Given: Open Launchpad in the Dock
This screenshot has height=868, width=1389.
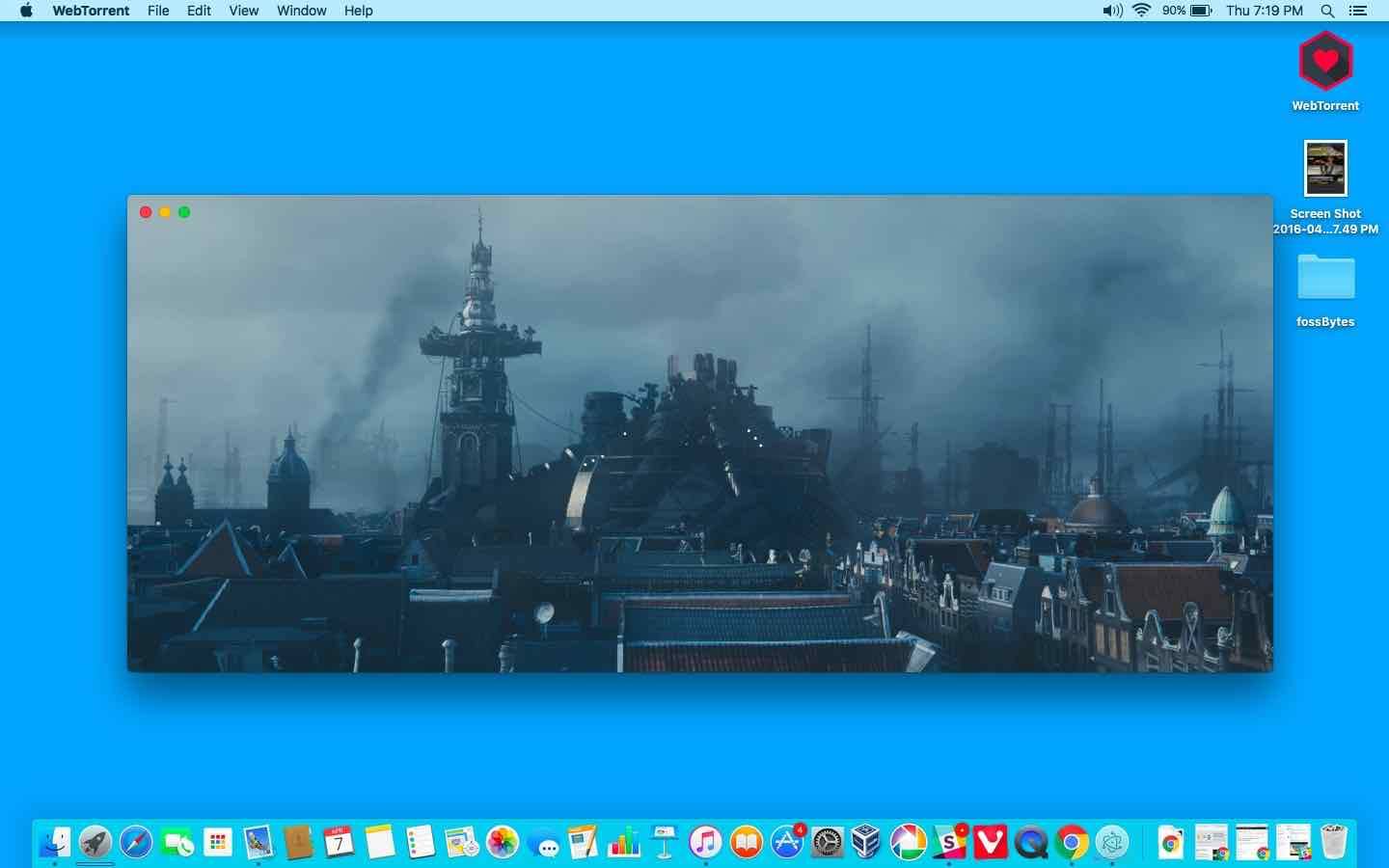Looking at the screenshot, I should click(x=95, y=842).
